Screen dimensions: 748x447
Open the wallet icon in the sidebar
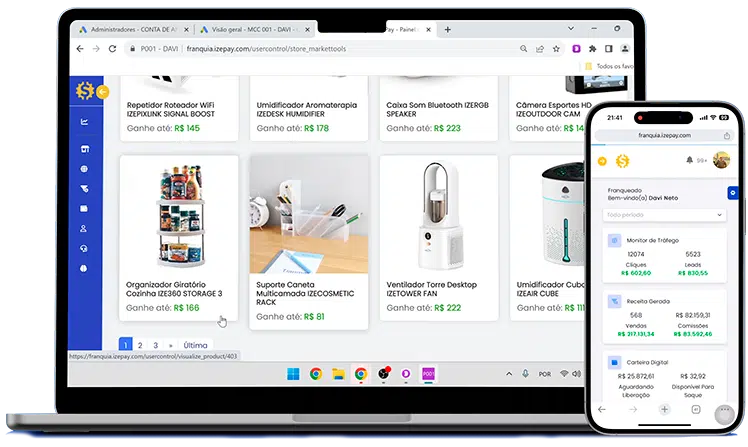pos(84,208)
